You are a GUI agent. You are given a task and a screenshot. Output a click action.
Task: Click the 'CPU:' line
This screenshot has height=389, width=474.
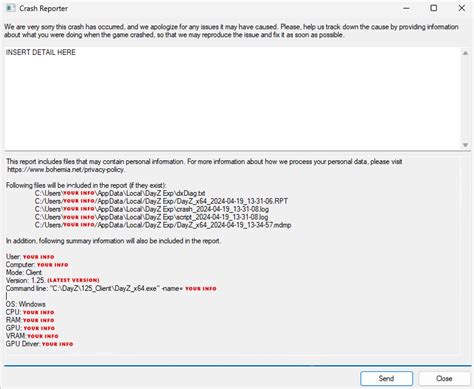(x=30, y=312)
